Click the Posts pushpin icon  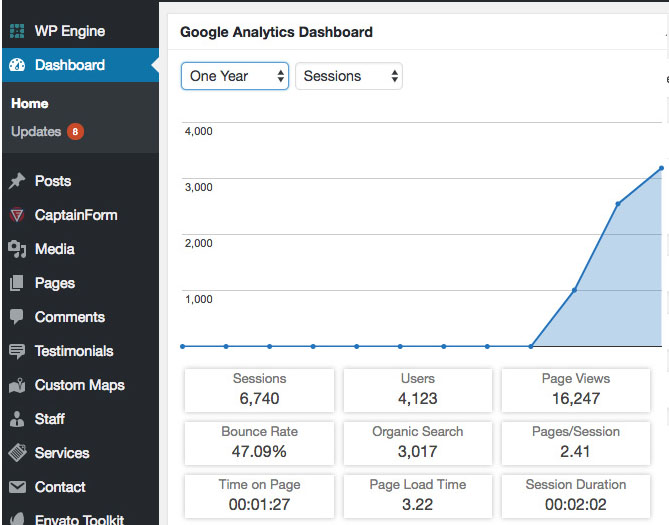point(17,181)
